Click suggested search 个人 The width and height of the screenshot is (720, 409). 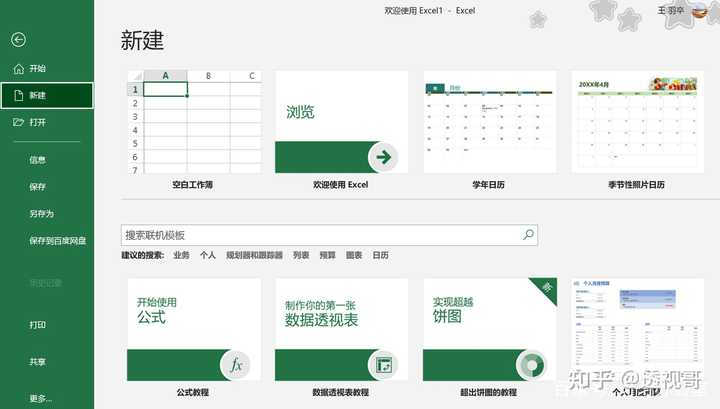(x=208, y=255)
